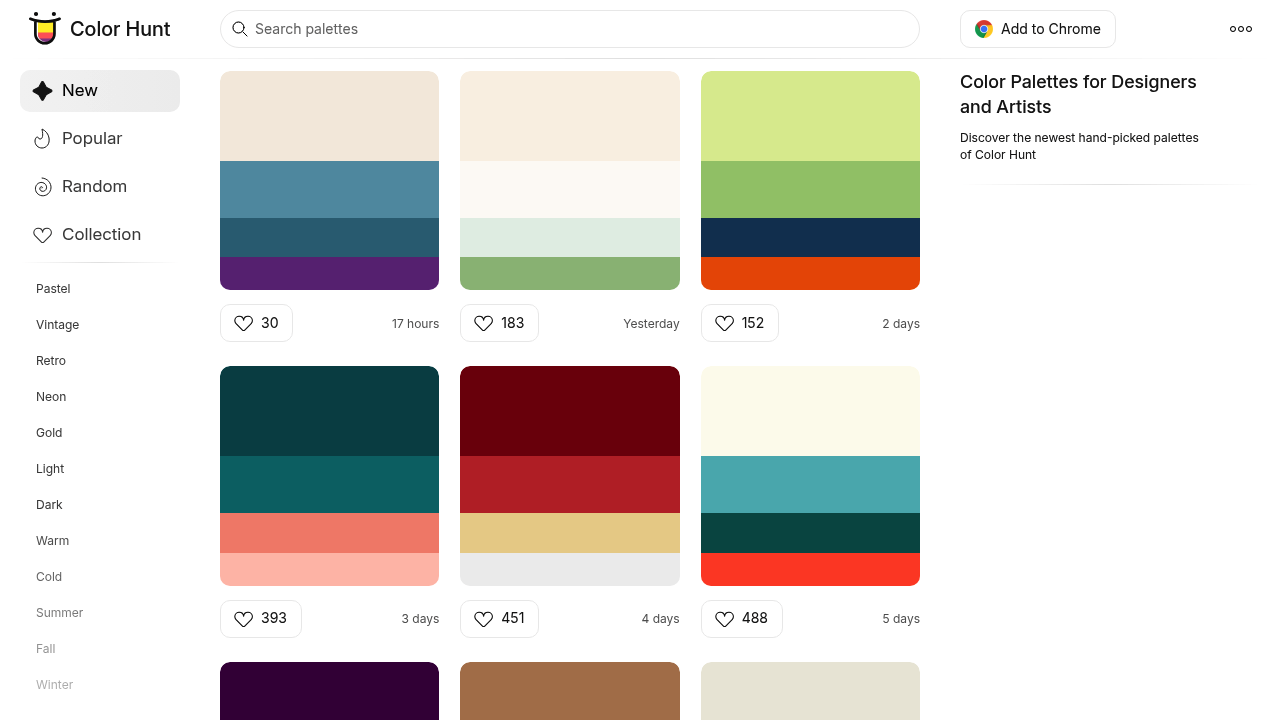Like the palette with 30 likes

(x=243, y=323)
